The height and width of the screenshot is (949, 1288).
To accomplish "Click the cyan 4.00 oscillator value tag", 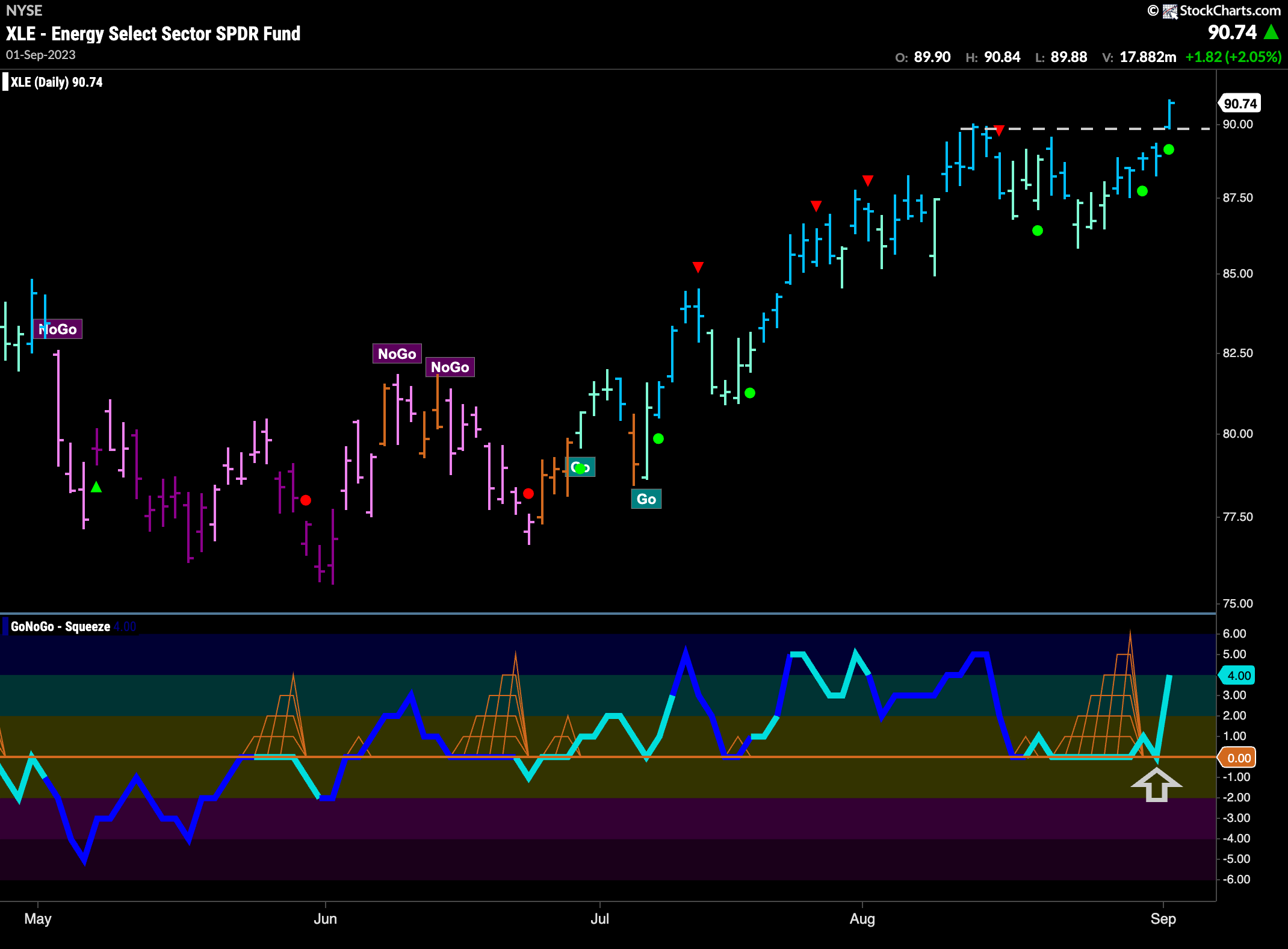I will [x=1237, y=676].
